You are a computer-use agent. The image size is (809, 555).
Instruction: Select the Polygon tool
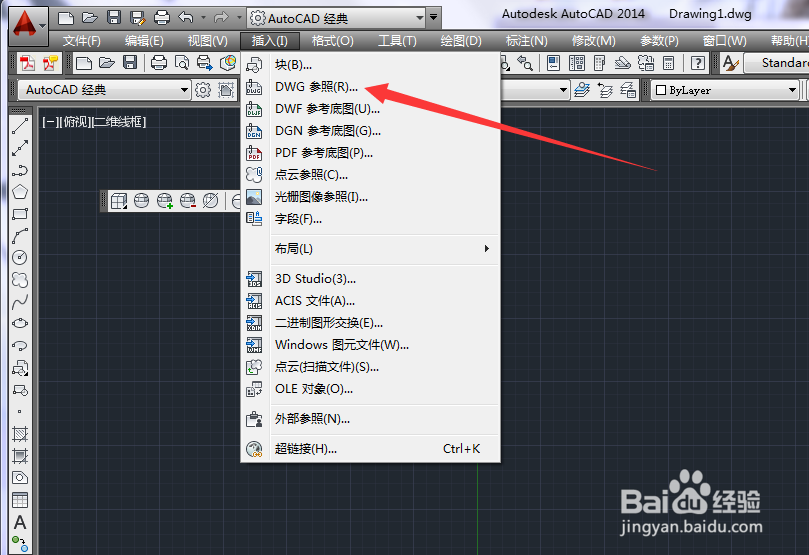click(20, 192)
